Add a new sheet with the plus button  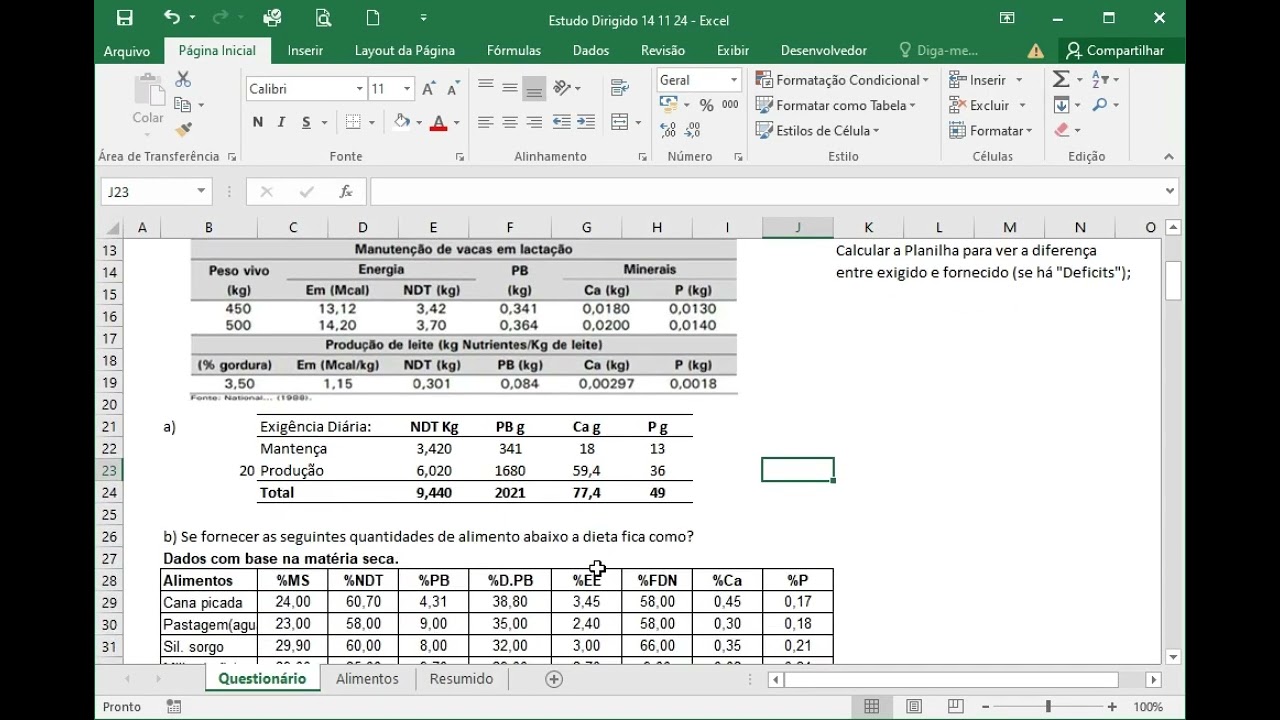(554, 679)
